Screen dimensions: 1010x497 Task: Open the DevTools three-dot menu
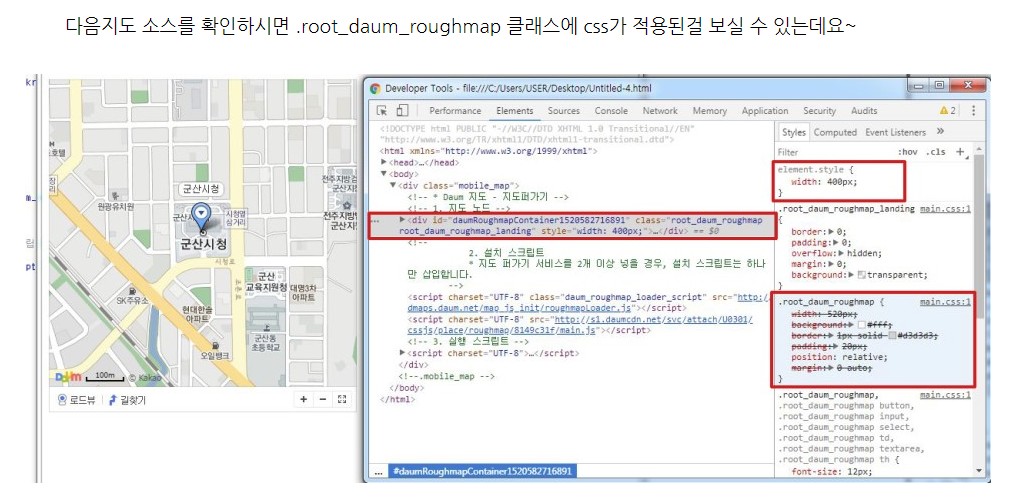(x=973, y=111)
